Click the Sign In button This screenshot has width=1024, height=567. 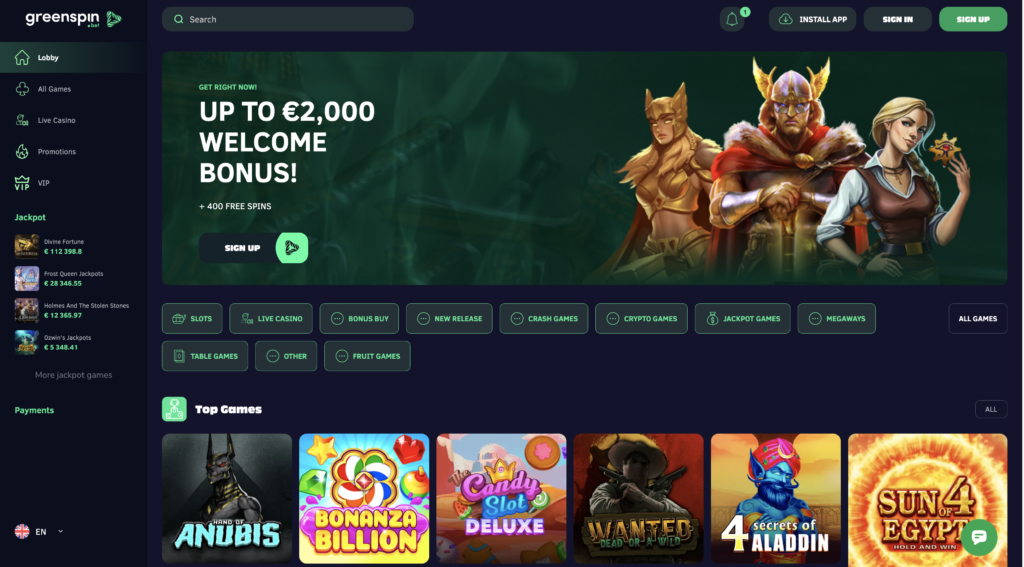tap(897, 20)
